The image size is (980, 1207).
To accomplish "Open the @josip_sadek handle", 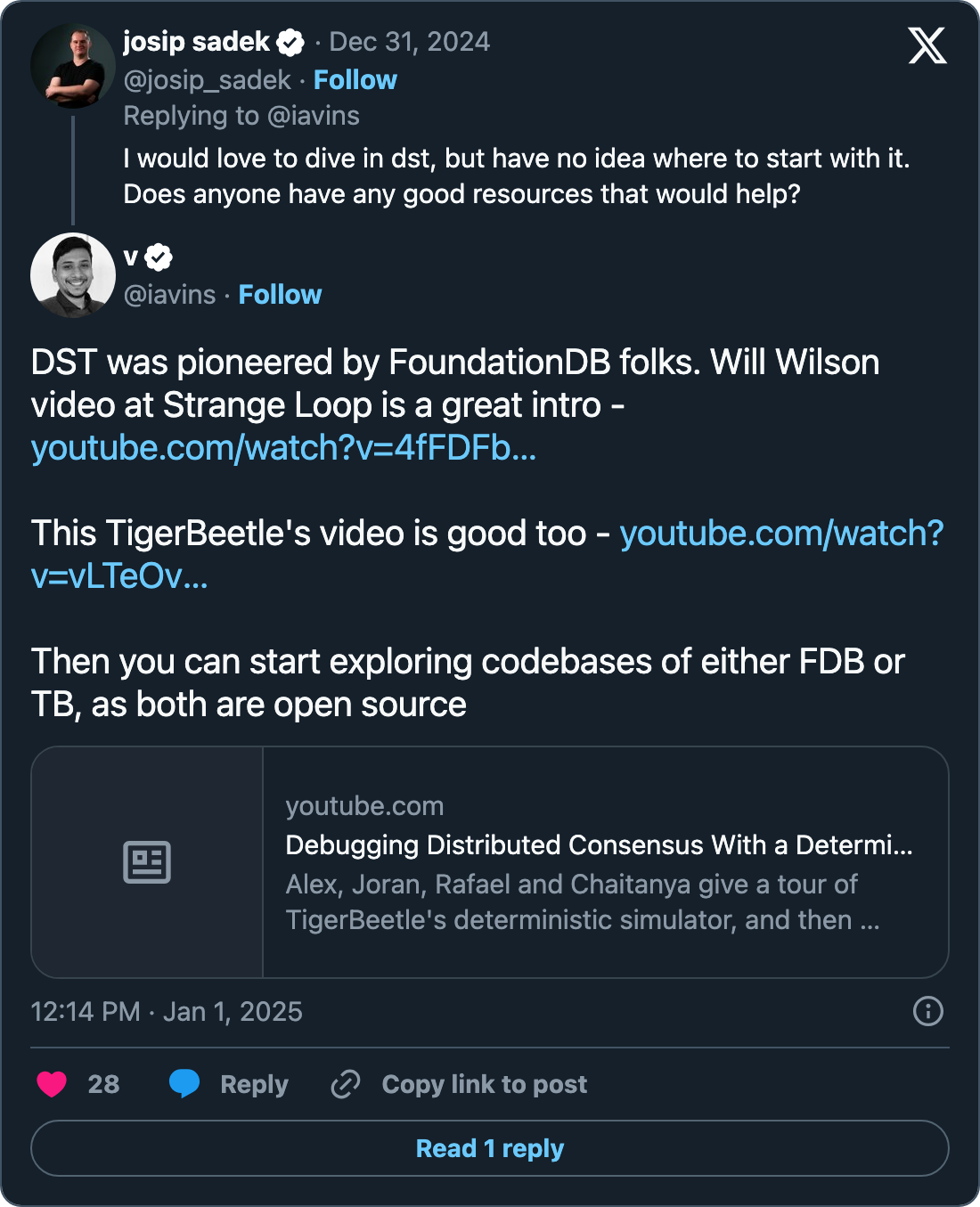I will point(207,80).
